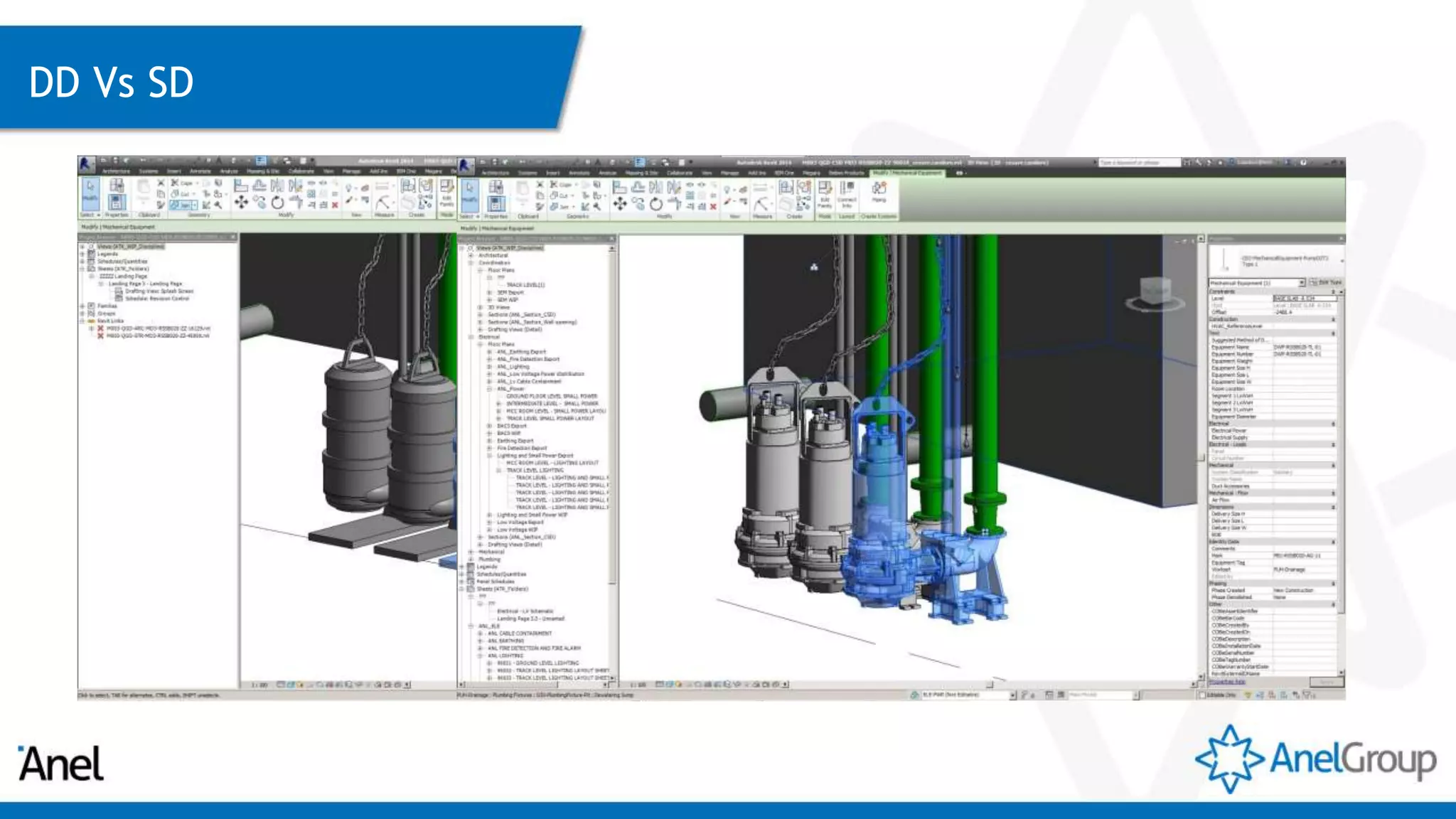Open Edit Family from the ribbon
The image size is (1456, 819).
(x=824, y=193)
